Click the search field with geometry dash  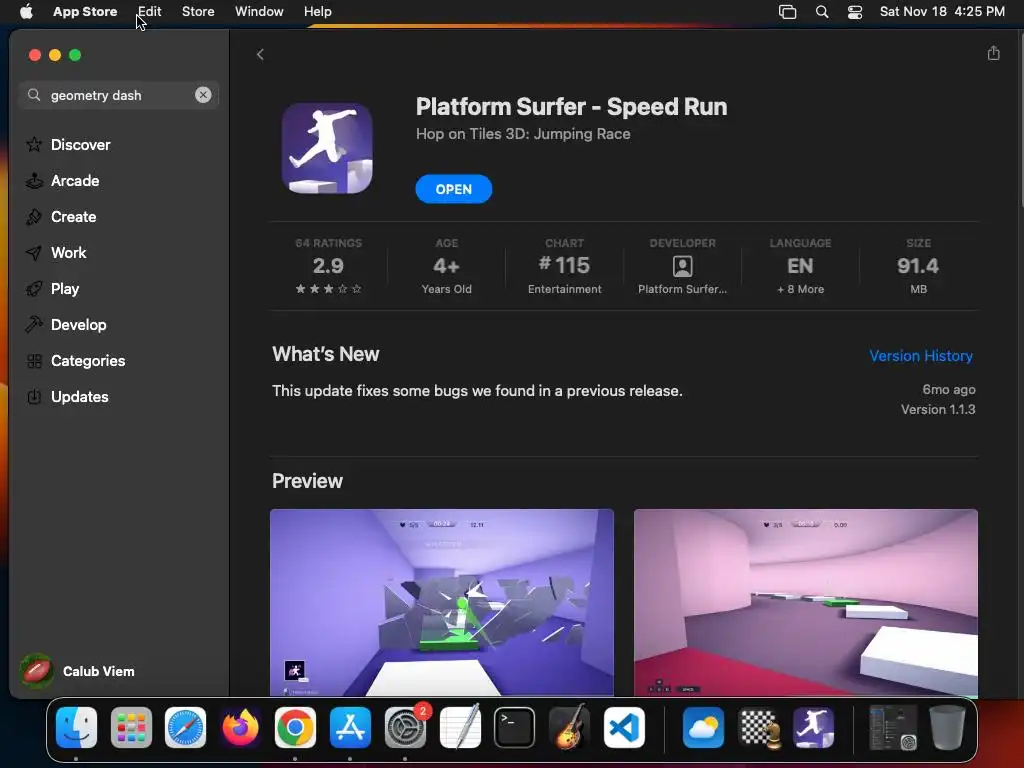(119, 95)
